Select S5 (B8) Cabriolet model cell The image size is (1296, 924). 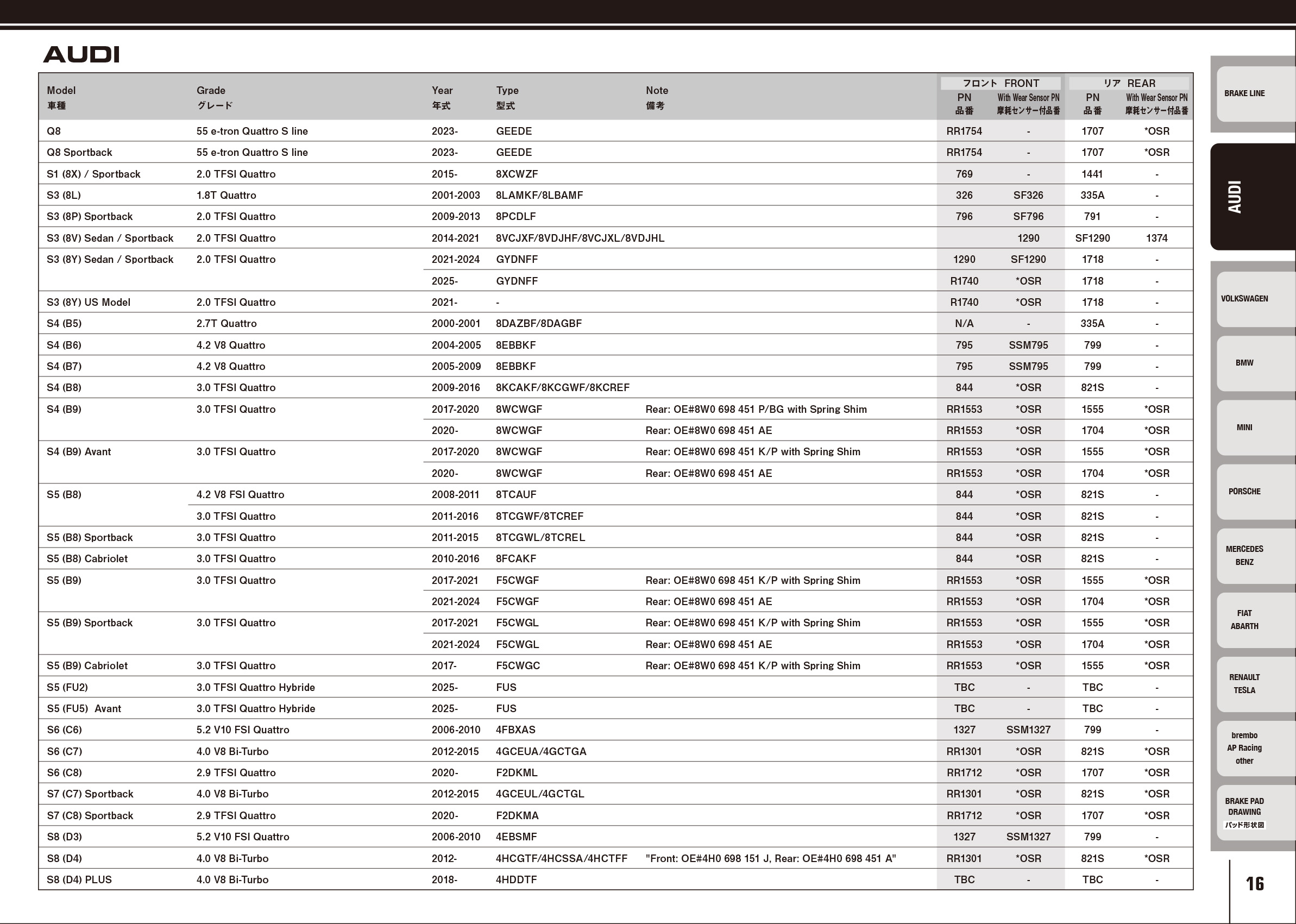(x=87, y=559)
